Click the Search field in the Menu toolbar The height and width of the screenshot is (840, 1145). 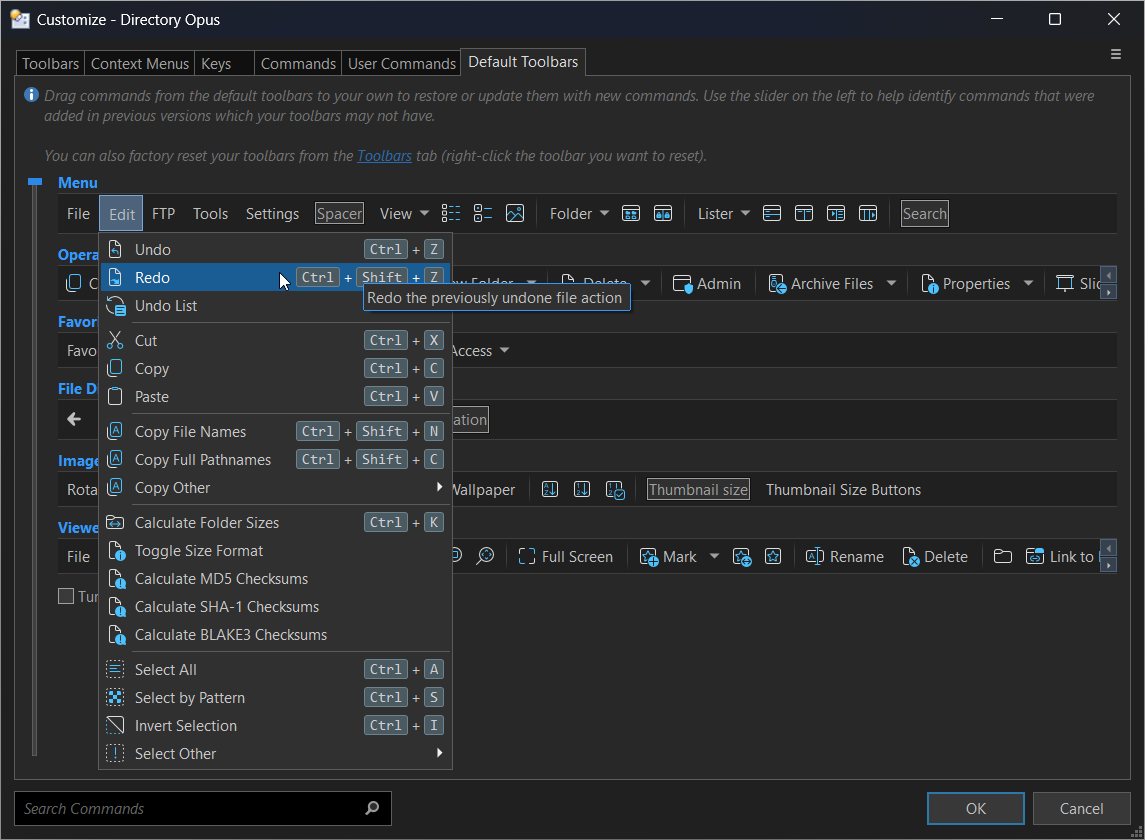(924, 213)
